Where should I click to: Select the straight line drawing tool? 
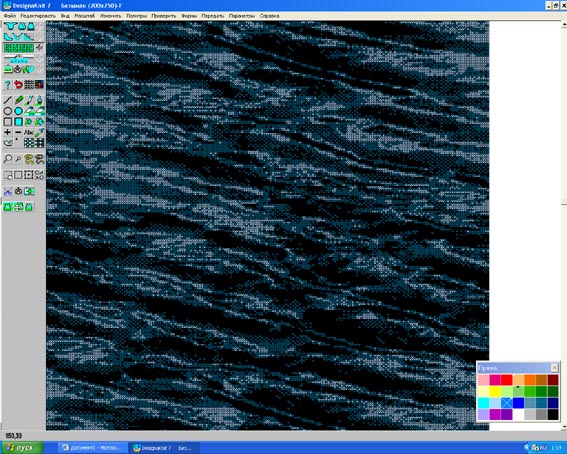coord(8,100)
